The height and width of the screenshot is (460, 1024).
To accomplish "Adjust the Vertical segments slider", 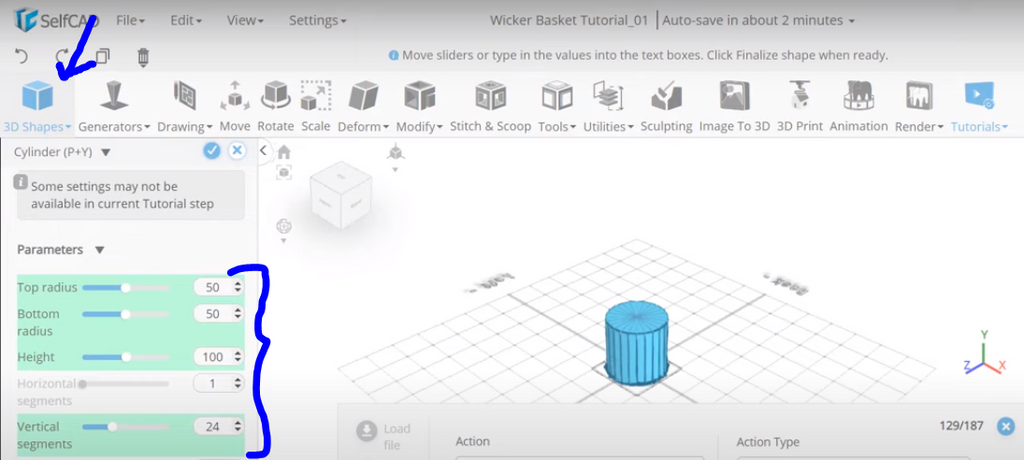I will (125, 427).
